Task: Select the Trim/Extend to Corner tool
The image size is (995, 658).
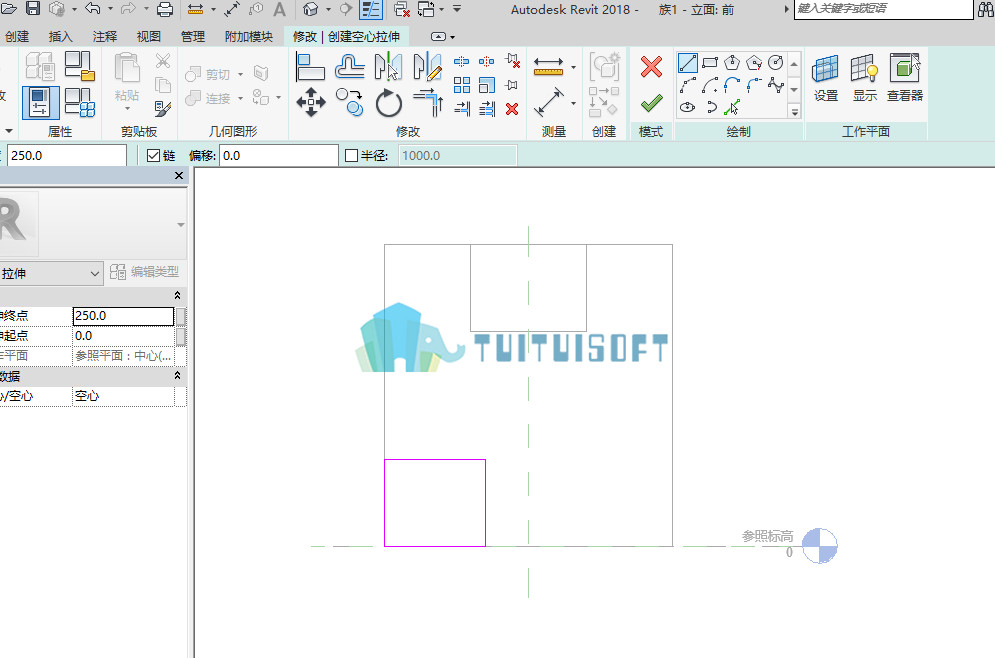Action: pos(428,103)
